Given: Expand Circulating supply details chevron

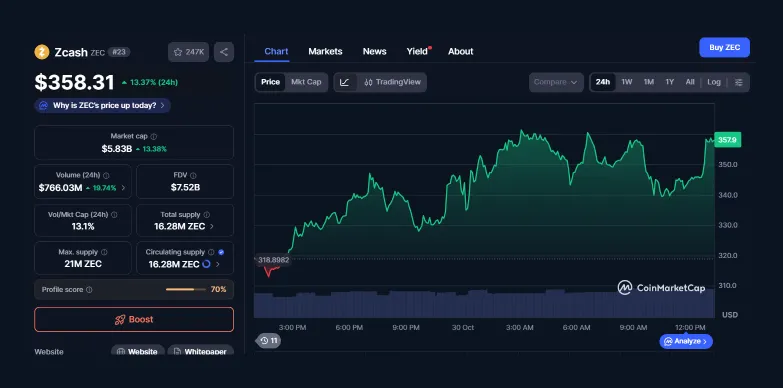Looking at the screenshot, I should pos(217,265).
